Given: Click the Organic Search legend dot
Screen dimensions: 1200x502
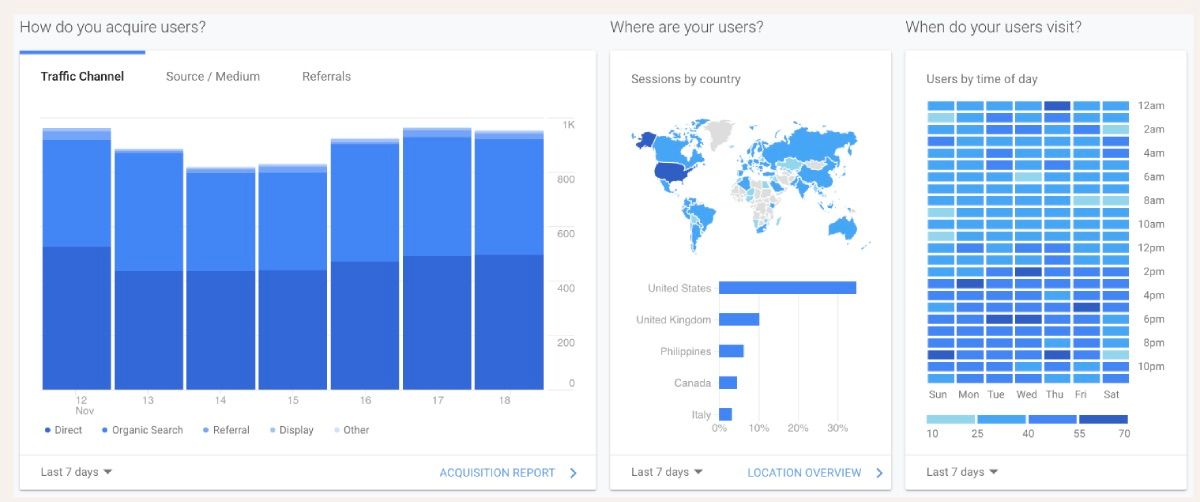Looking at the screenshot, I should (x=105, y=430).
